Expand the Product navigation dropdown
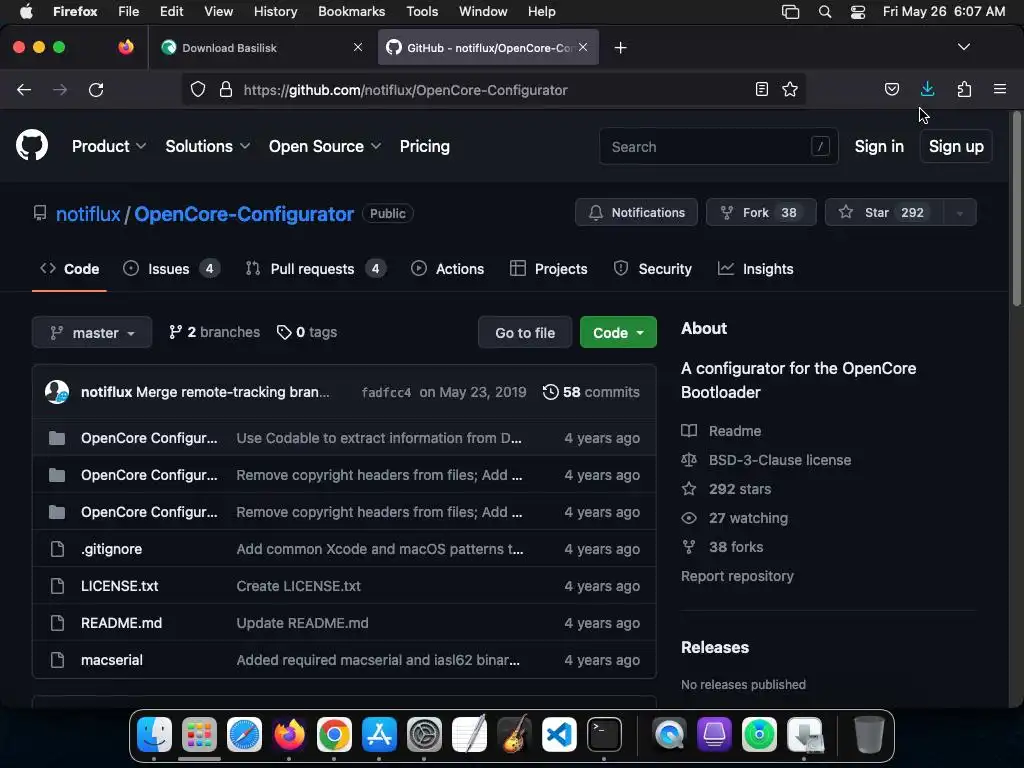Image resolution: width=1024 pixels, height=768 pixels. tap(109, 146)
